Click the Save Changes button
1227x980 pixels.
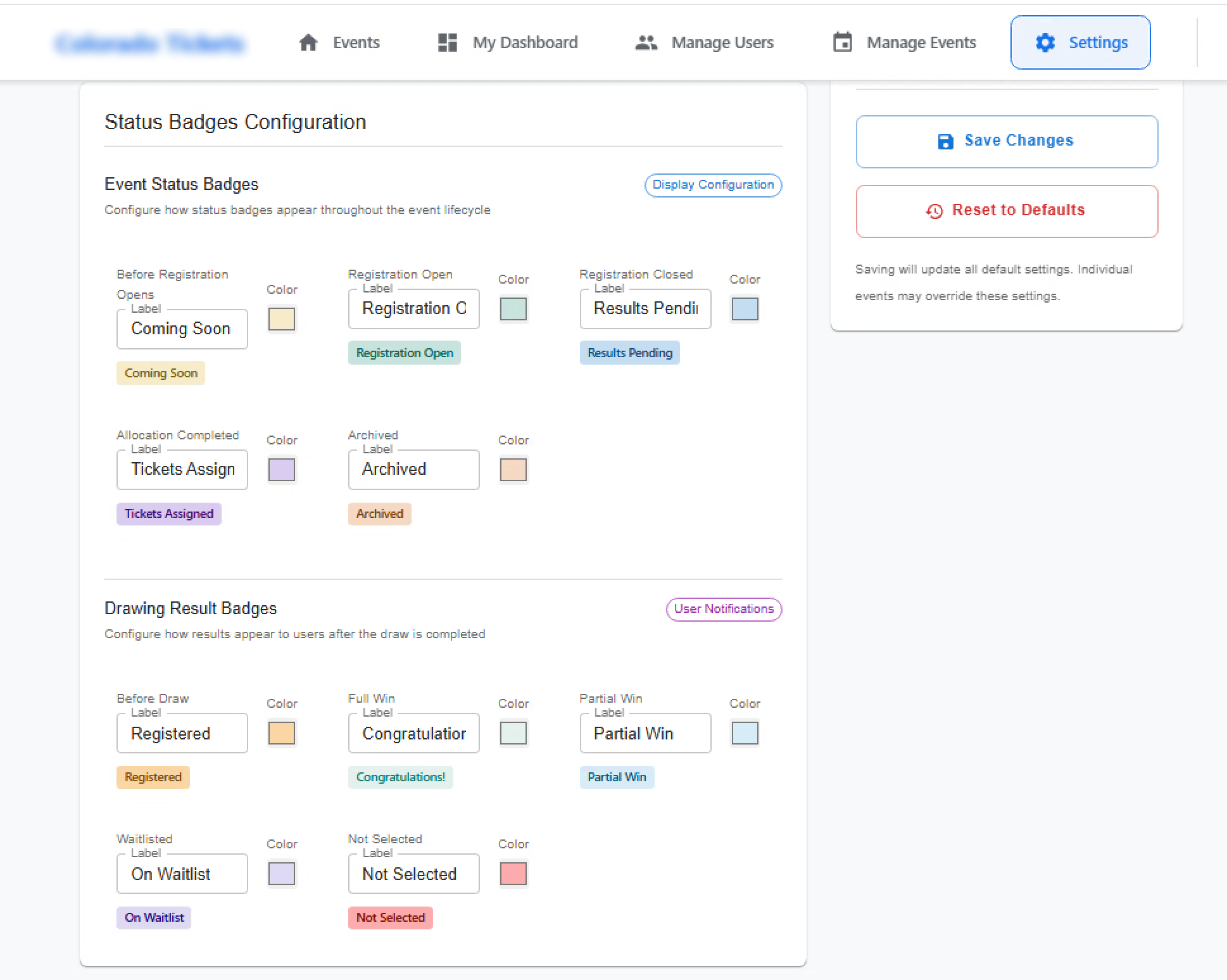1007,141
